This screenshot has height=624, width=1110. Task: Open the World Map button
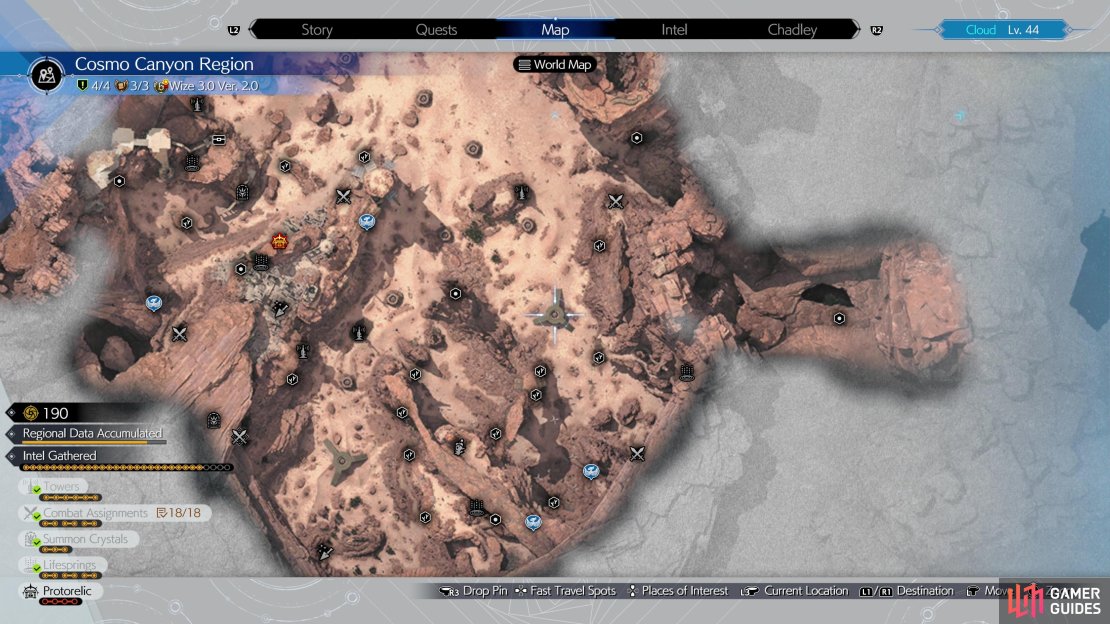click(555, 64)
